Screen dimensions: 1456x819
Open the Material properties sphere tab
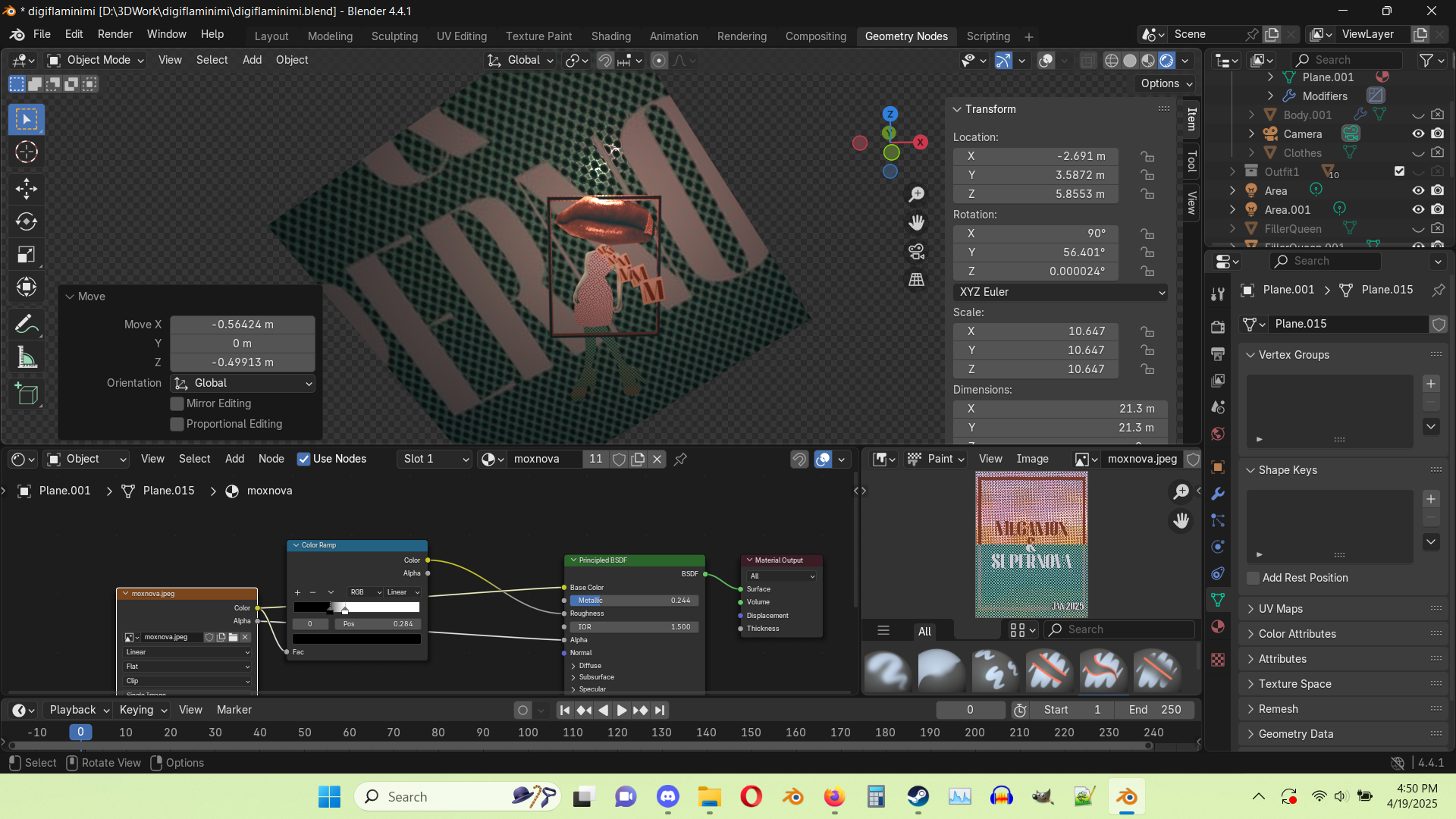tap(1218, 626)
